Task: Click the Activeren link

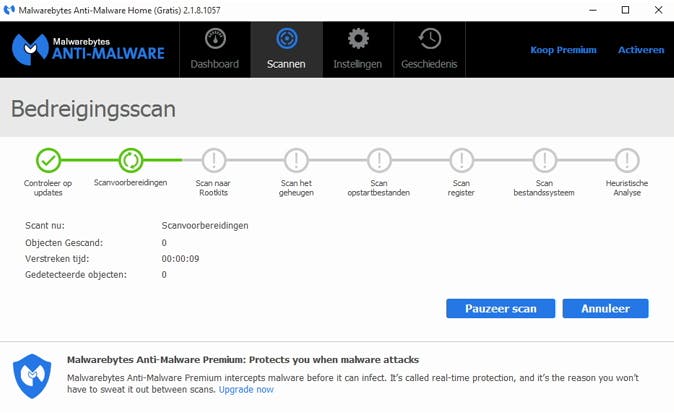Action: [x=641, y=50]
